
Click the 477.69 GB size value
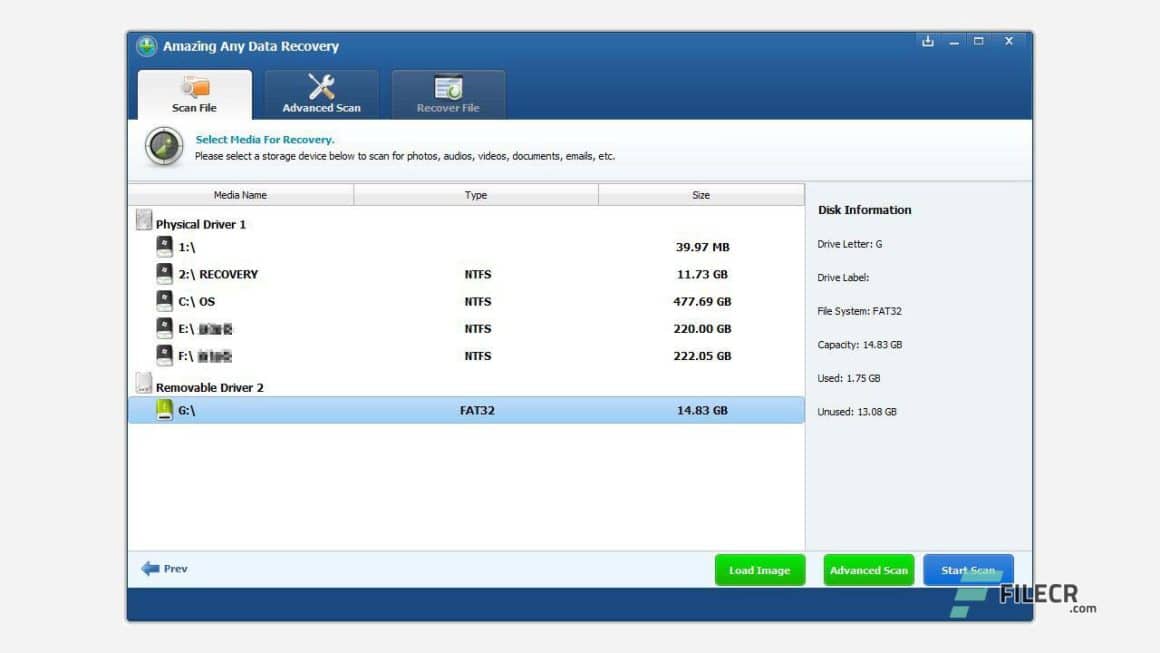[x=702, y=302]
